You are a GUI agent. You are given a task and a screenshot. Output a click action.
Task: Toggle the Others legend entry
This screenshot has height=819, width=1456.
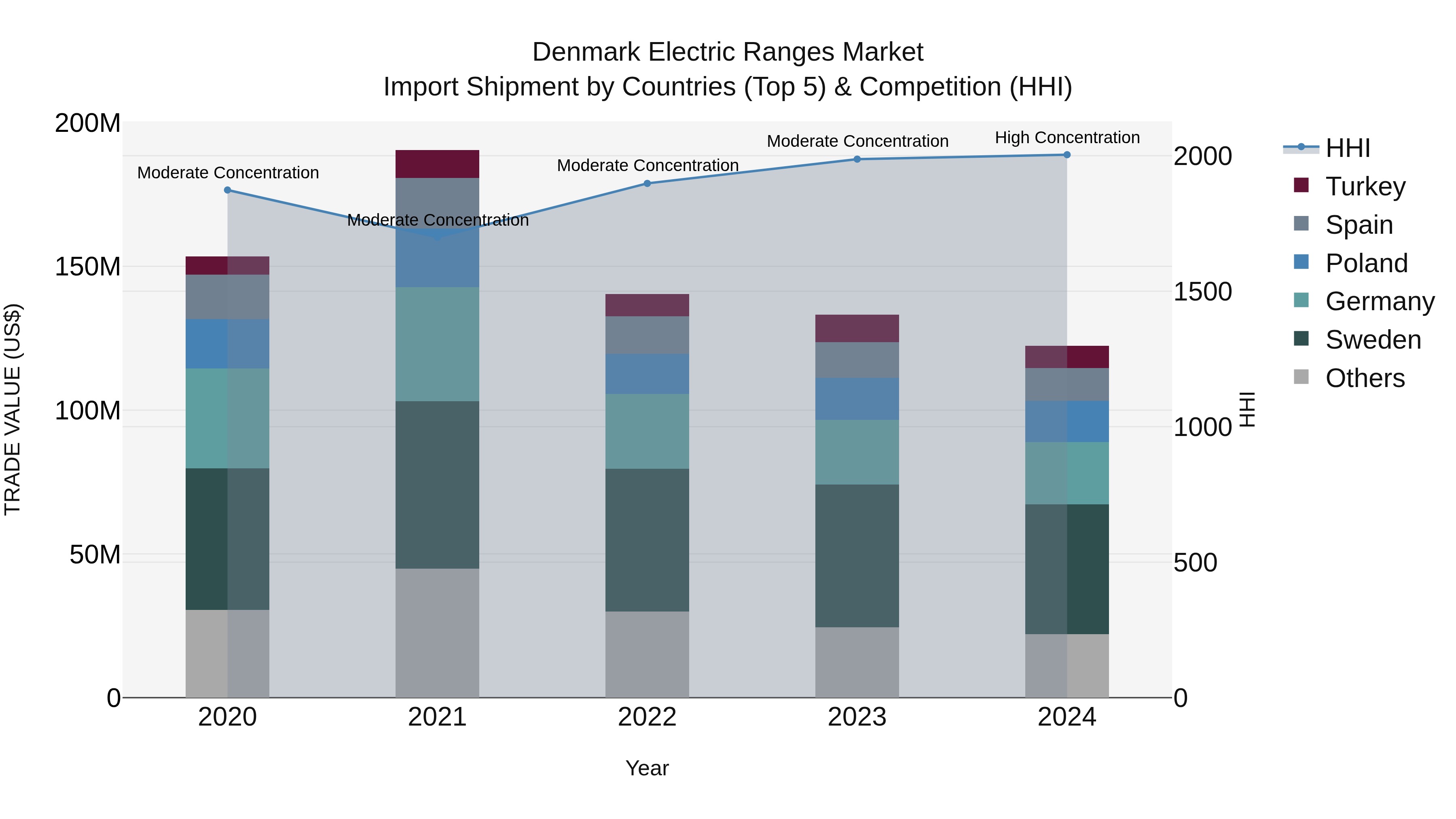[1349, 378]
